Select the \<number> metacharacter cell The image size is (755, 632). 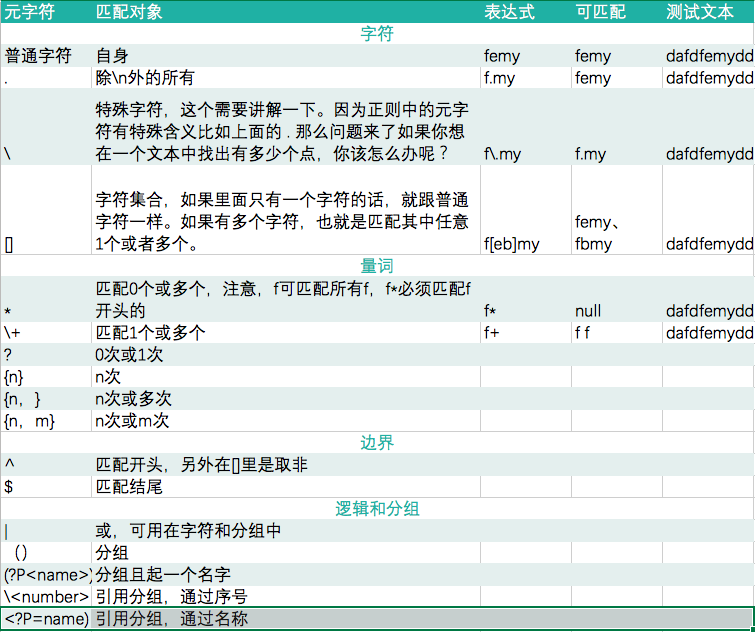pos(46,597)
